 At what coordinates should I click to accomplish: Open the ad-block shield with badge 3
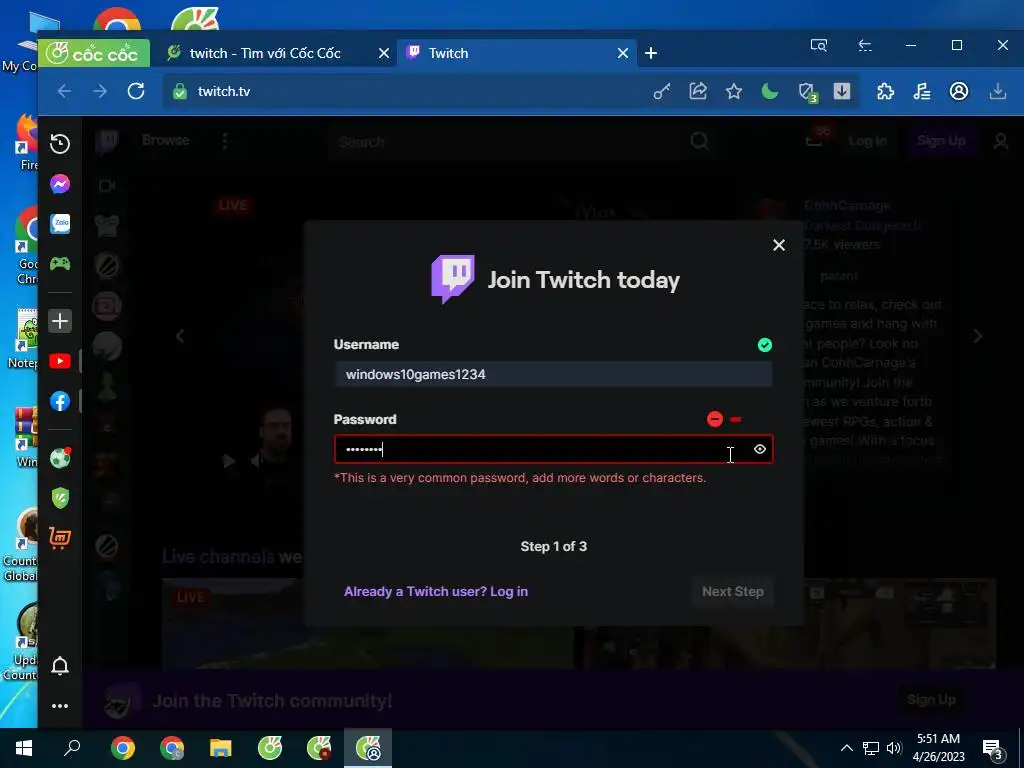click(807, 92)
